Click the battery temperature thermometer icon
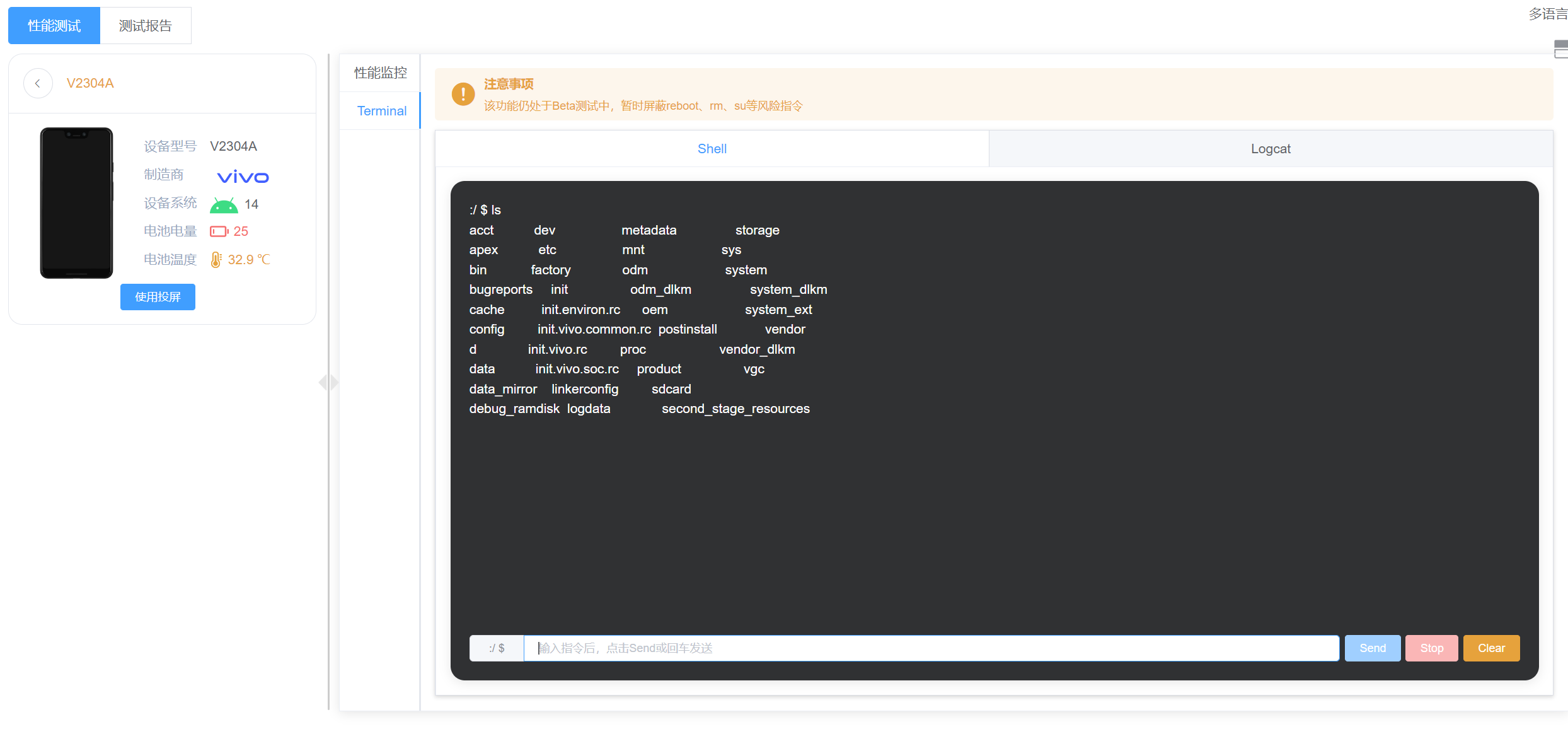Screen dimensions: 1568x734 click(x=216, y=260)
